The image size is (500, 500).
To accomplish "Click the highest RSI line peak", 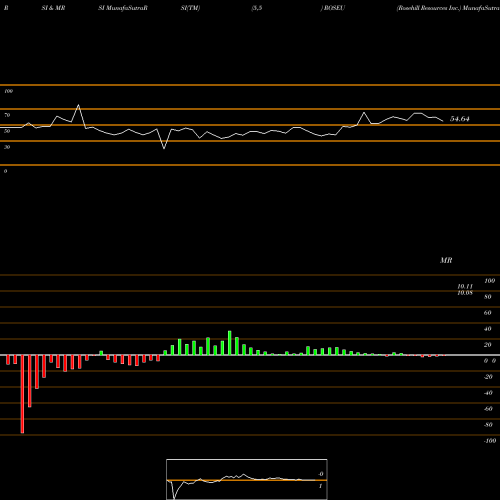I will (78, 105).
